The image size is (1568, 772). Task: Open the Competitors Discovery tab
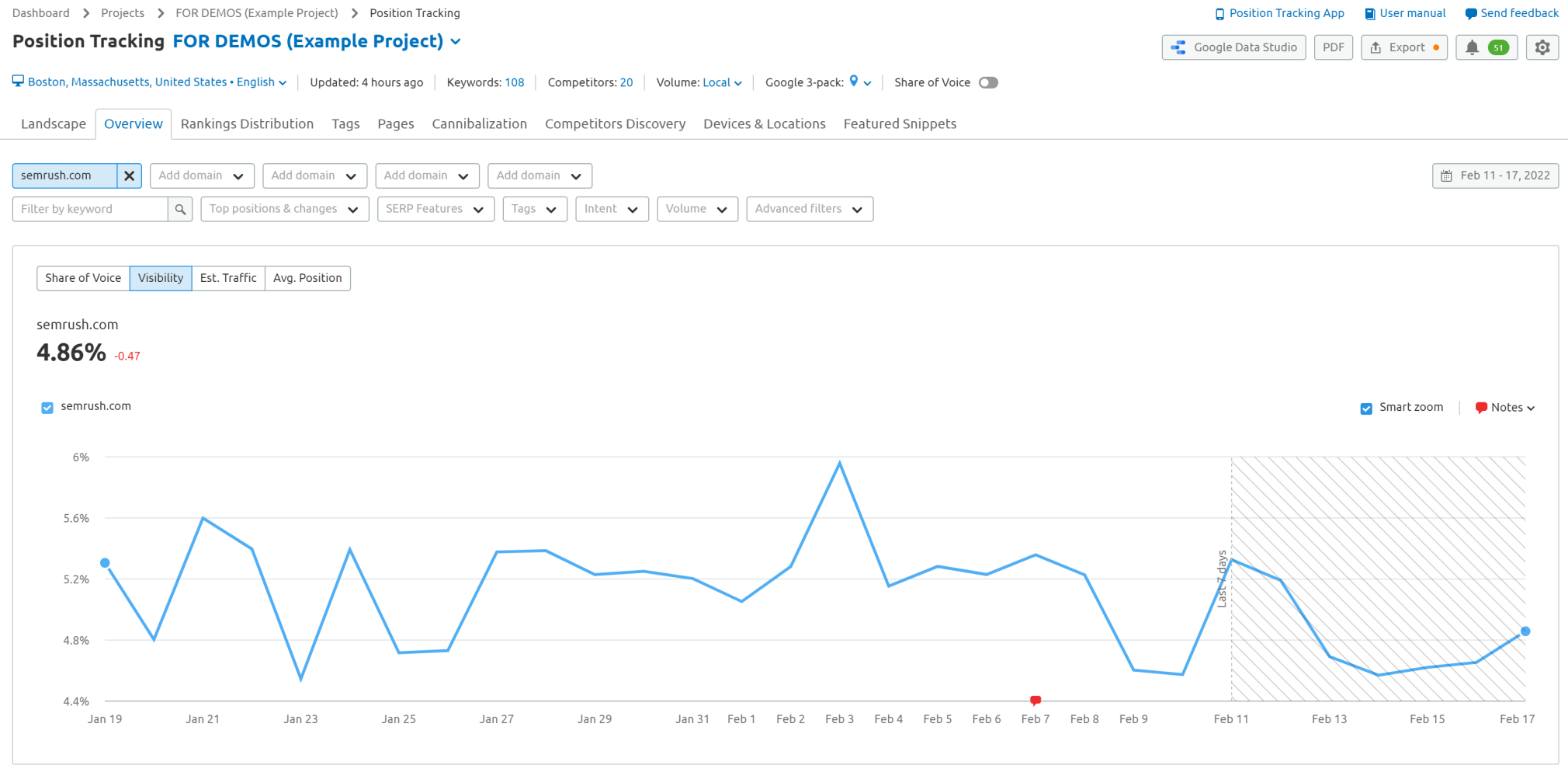[615, 124]
